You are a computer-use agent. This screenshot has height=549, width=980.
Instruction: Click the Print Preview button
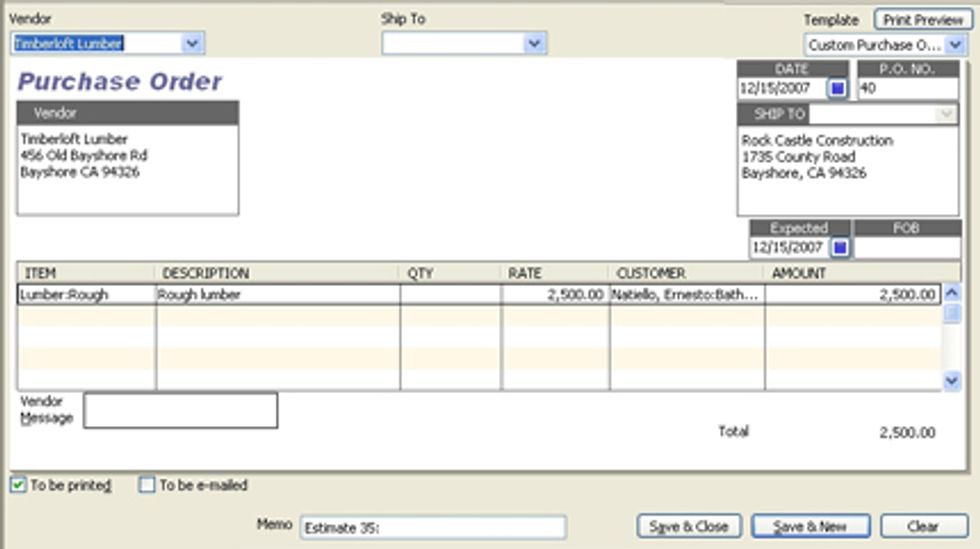tap(922, 20)
